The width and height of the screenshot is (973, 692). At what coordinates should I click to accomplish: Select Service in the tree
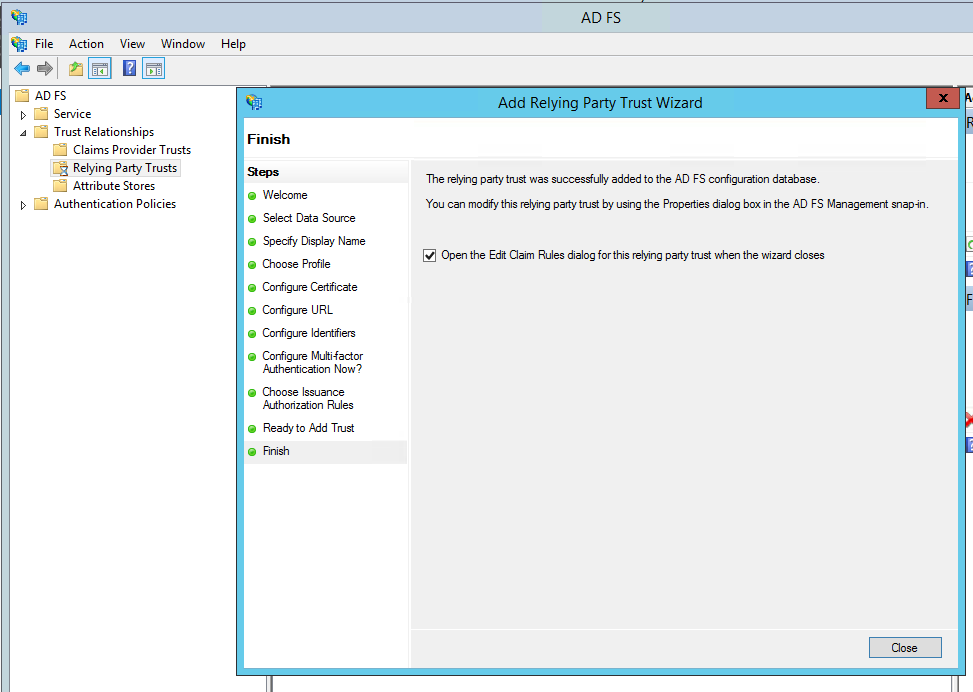72,114
